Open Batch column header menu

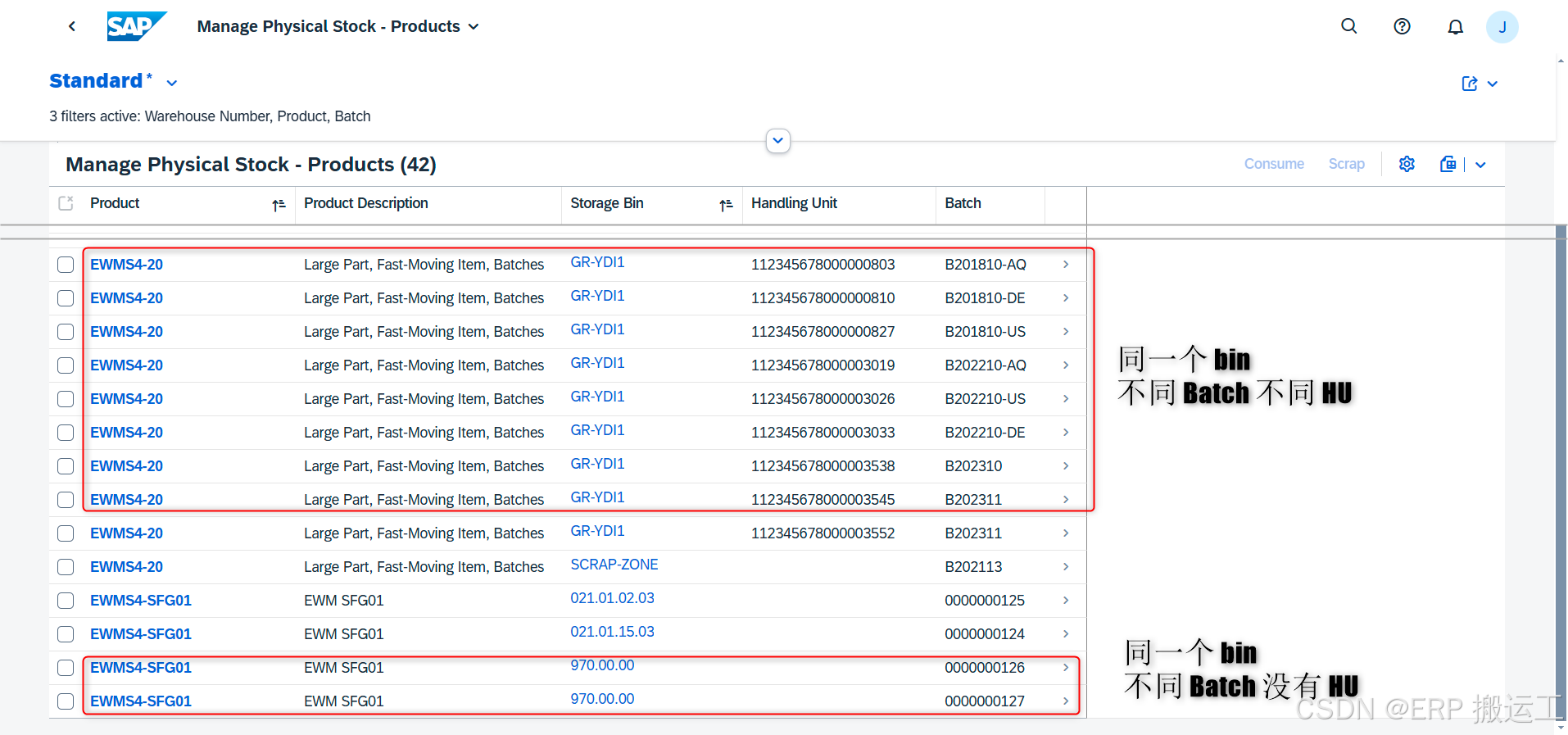click(963, 203)
